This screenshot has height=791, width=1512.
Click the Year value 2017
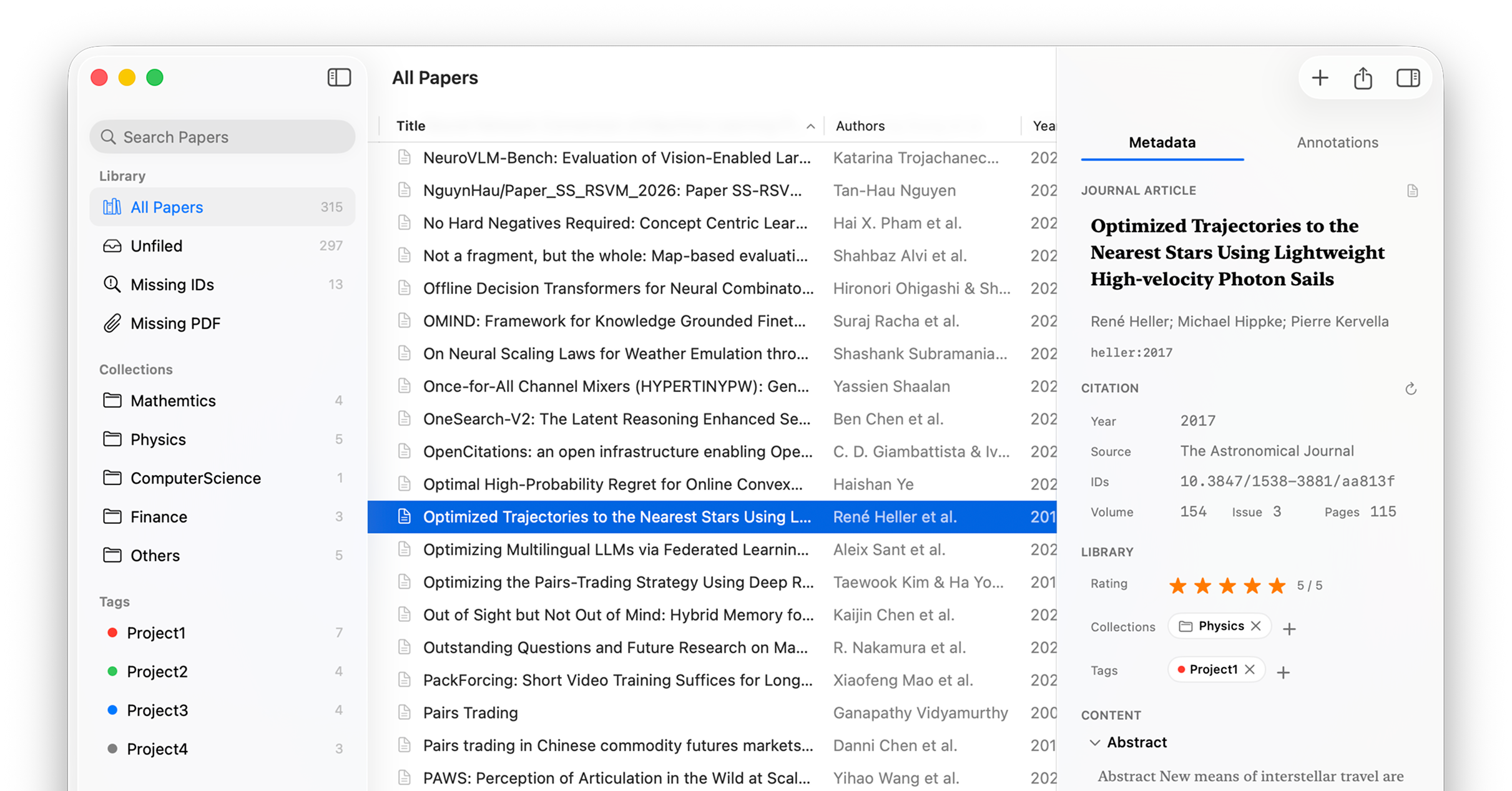pos(1197,421)
